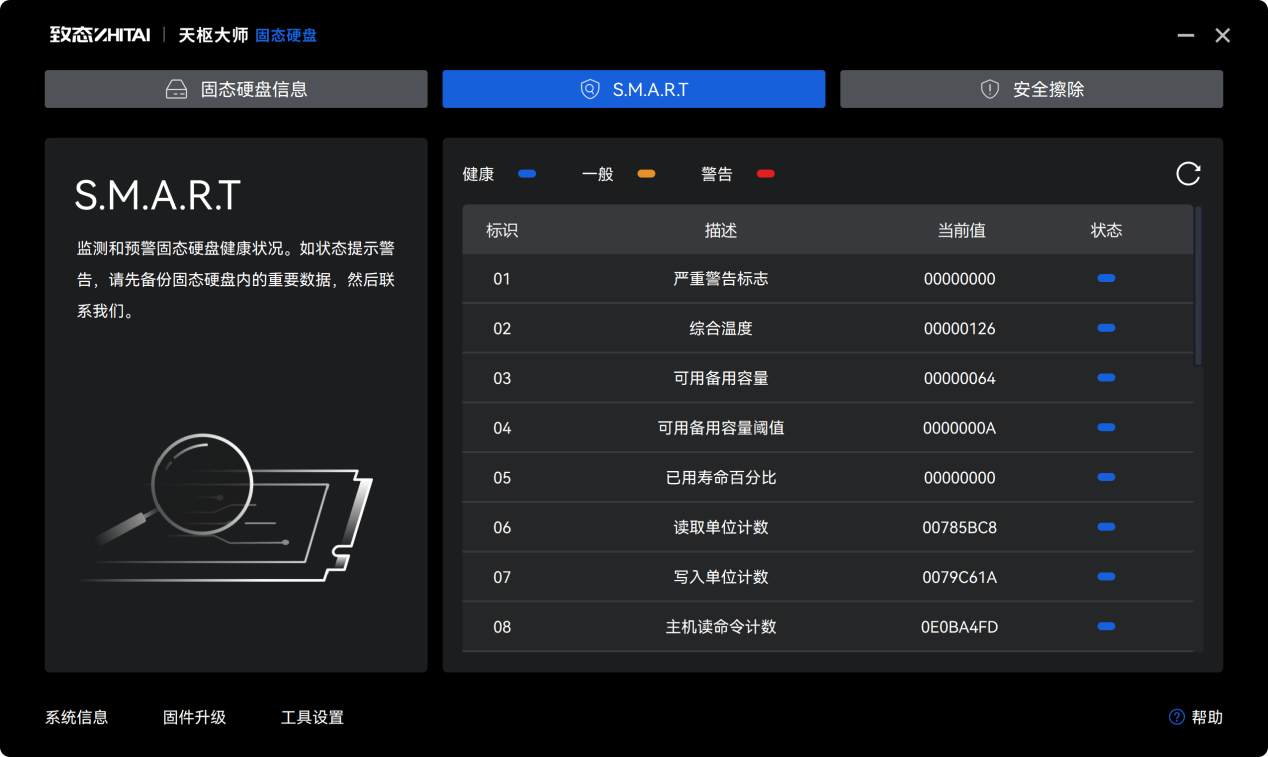Click the 状态 column header
1268x757 pixels.
pyautogui.click(x=1106, y=230)
